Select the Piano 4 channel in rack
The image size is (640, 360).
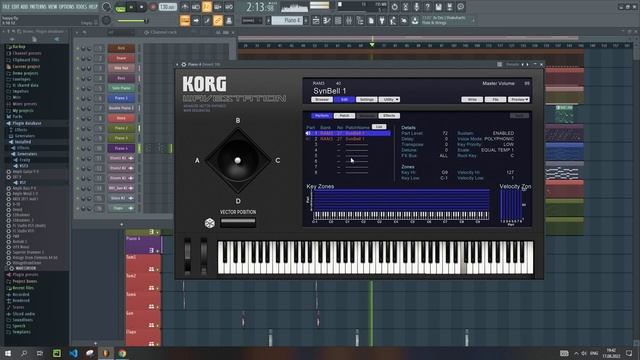click(x=121, y=149)
